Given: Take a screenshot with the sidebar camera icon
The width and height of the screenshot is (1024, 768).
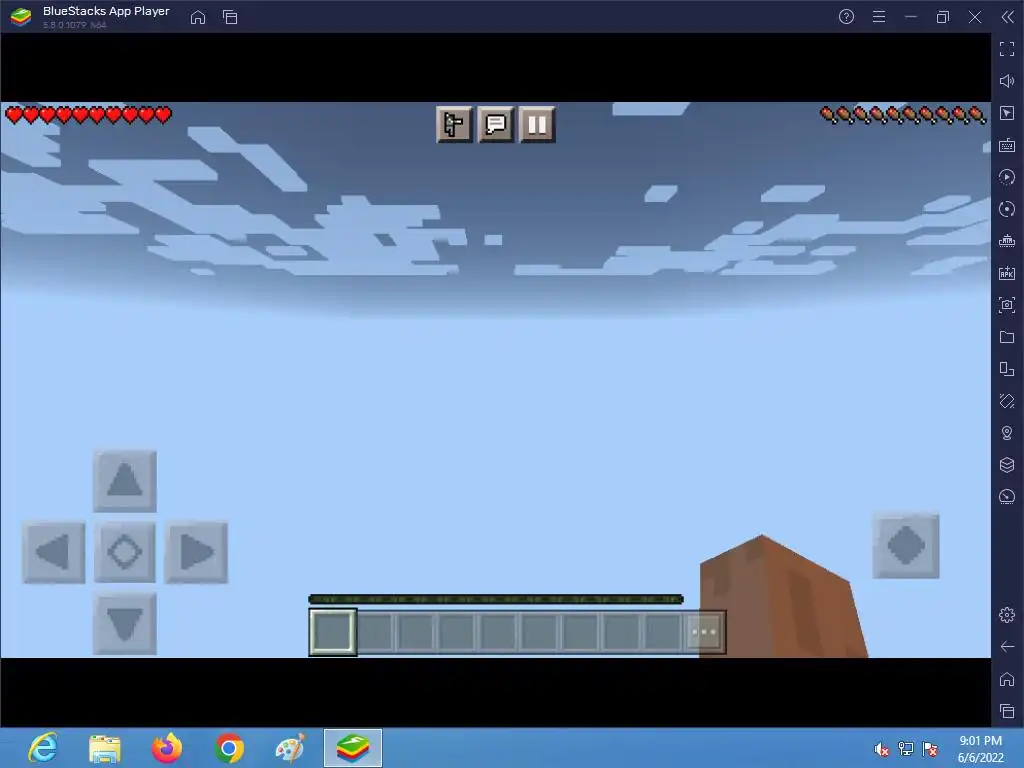Looking at the screenshot, I should click(x=1007, y=305).
